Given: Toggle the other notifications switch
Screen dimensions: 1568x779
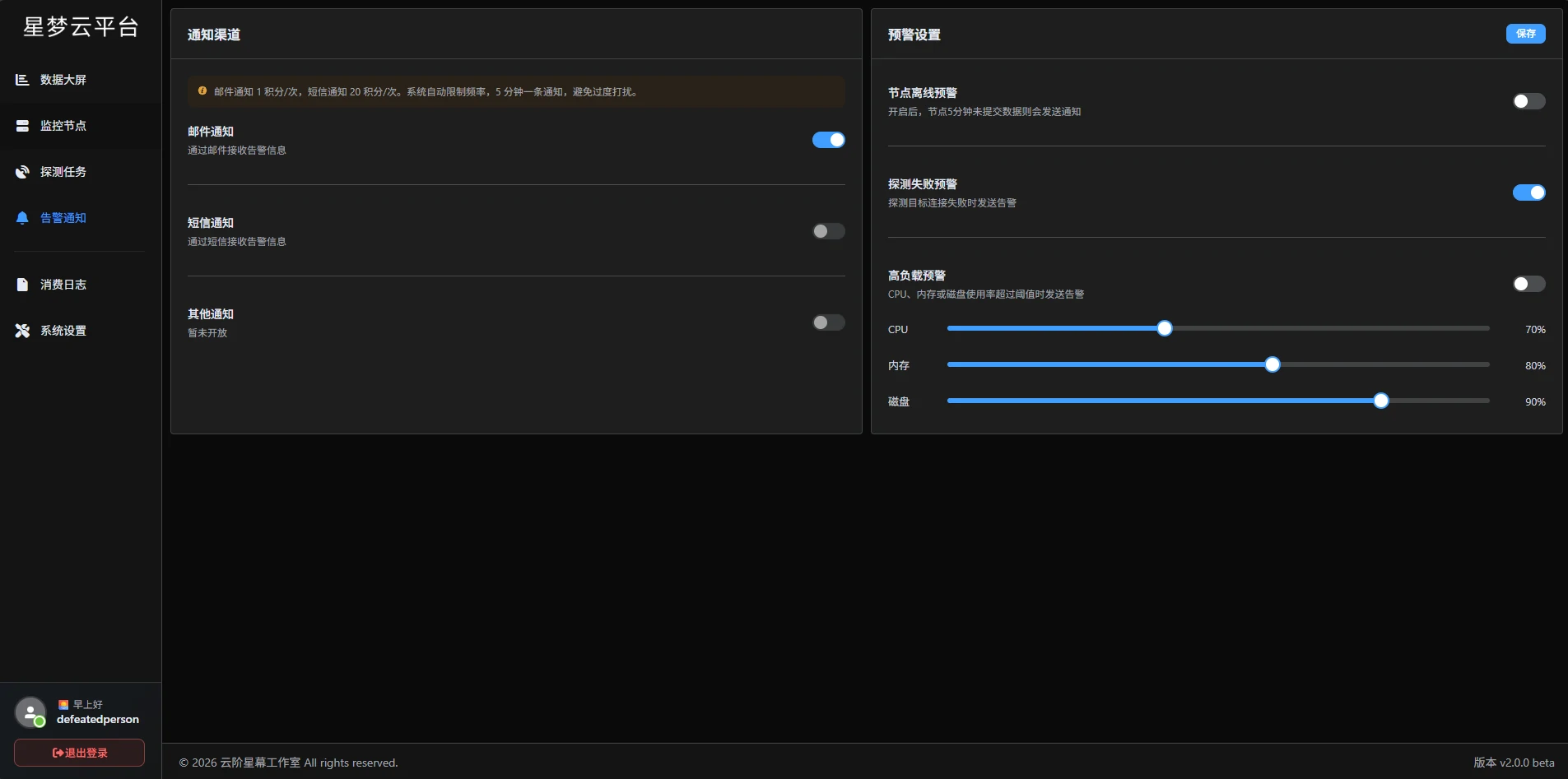Looking at the screenshot, I should coord(828,322).
